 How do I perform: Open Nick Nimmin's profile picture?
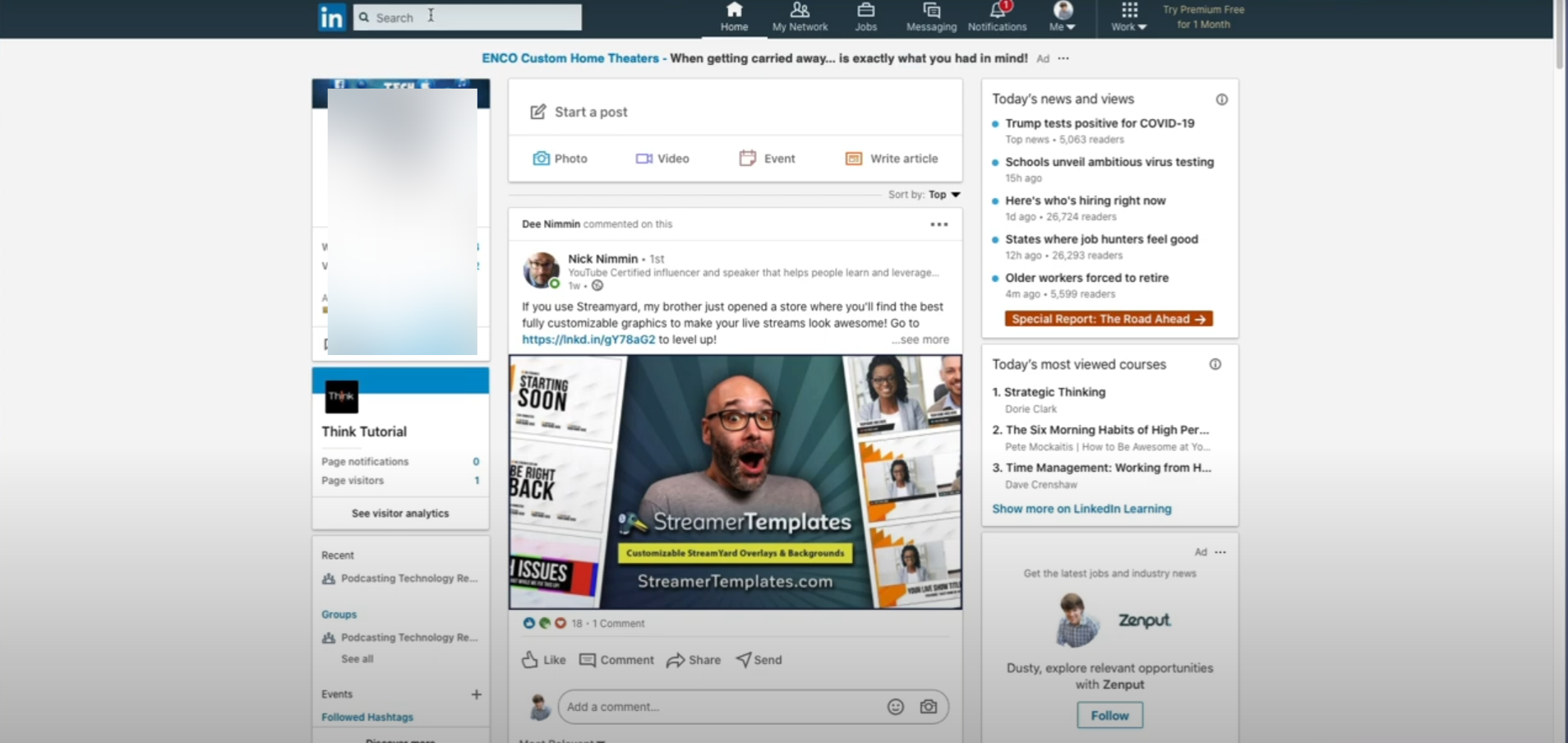pos(542,270)
